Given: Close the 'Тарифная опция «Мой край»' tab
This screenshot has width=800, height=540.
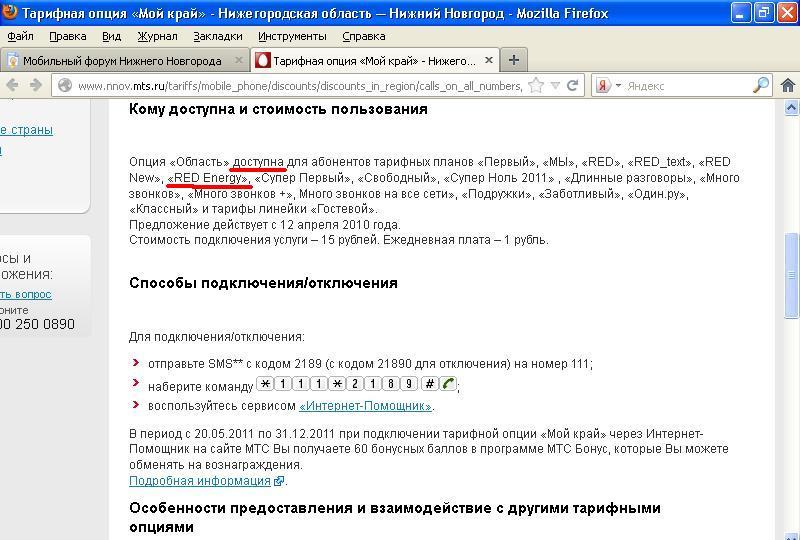Looking at the screenshot, I should tap(489, 60).
